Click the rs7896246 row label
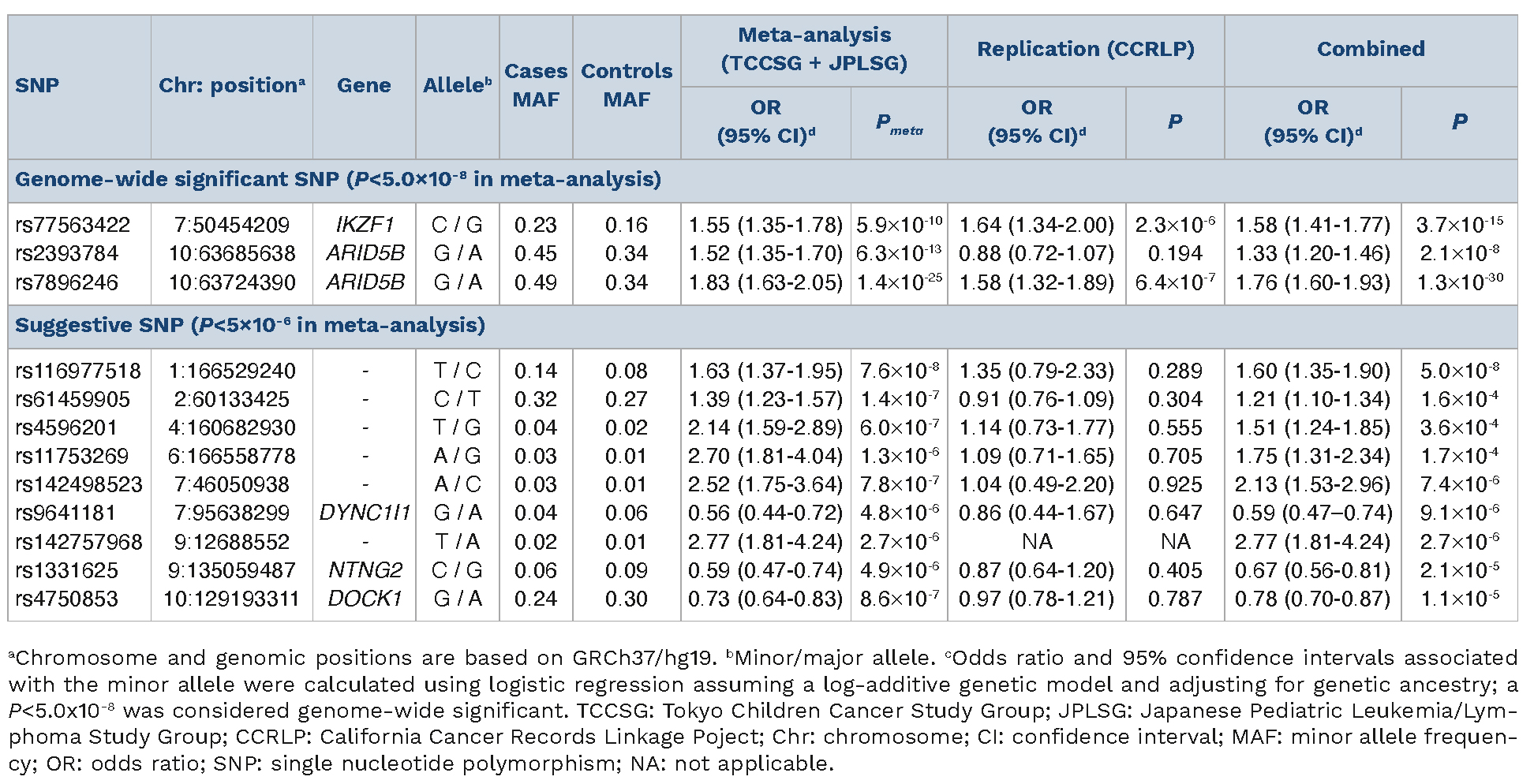This screenshot has height=784, width=1534. pyautogui.click(x=66, y=282)
